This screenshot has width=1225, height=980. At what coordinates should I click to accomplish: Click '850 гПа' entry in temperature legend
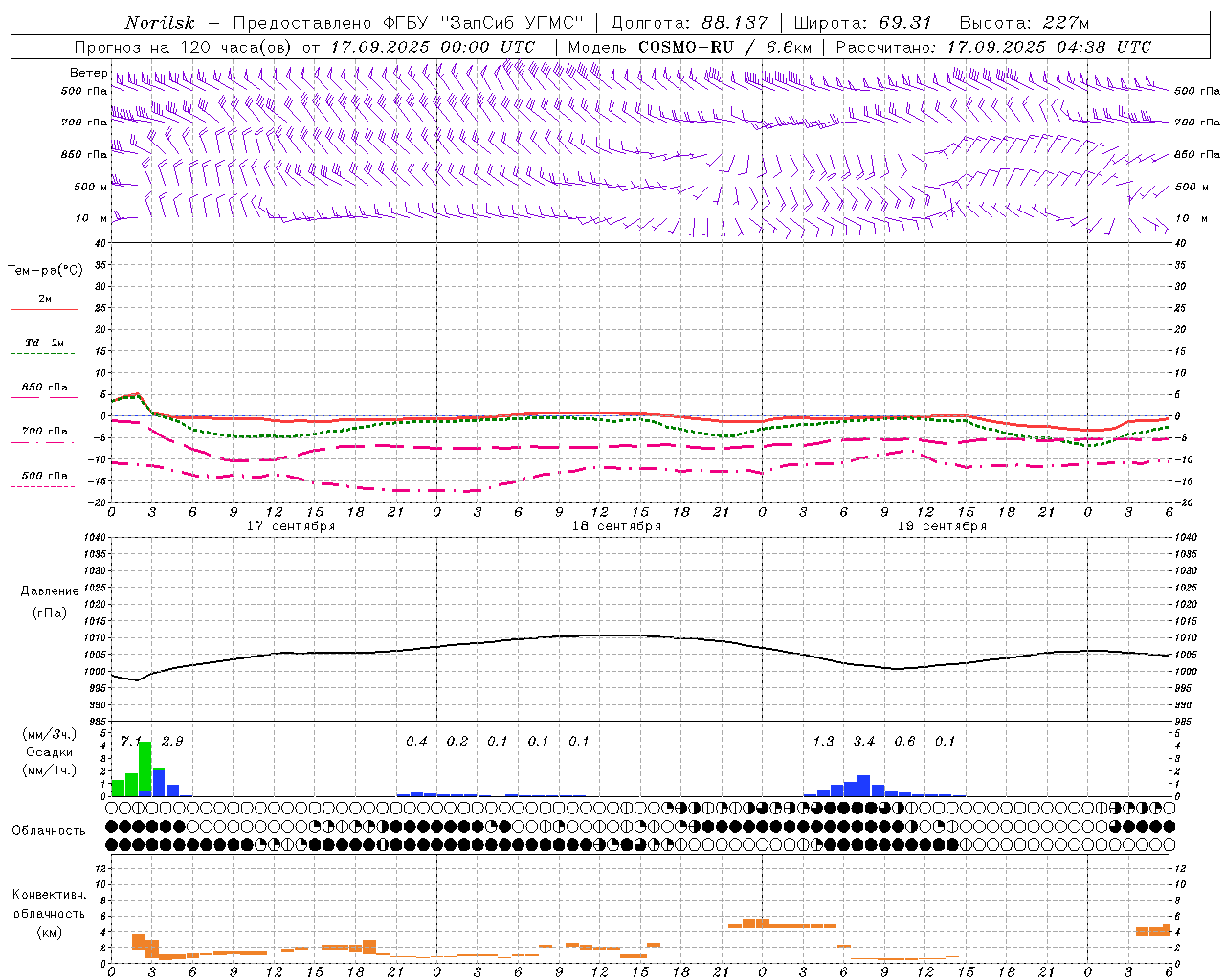[x=45, y=388]
